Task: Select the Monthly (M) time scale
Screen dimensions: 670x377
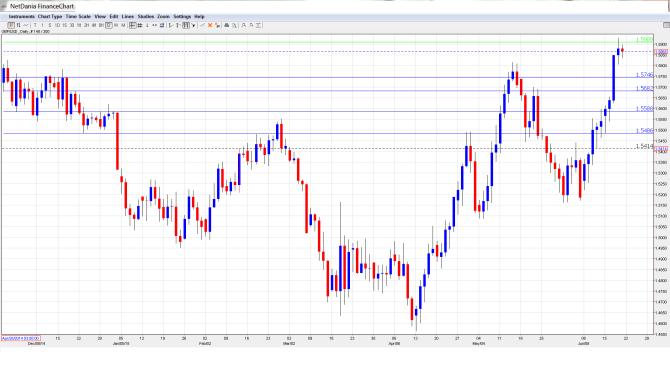Action: pyautogui.click(x=123, y=26)
